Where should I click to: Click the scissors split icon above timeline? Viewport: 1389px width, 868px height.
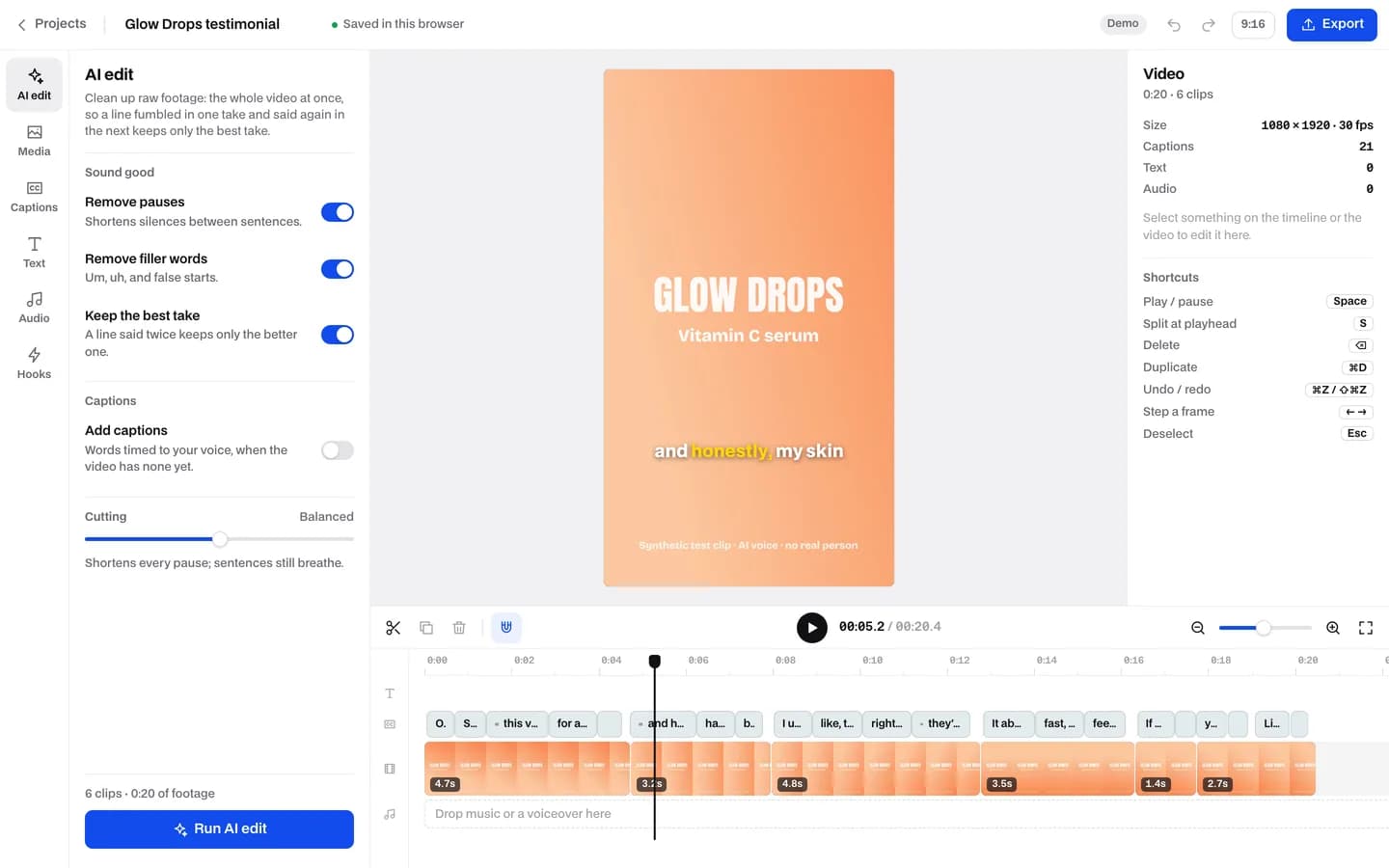[393, 628]
